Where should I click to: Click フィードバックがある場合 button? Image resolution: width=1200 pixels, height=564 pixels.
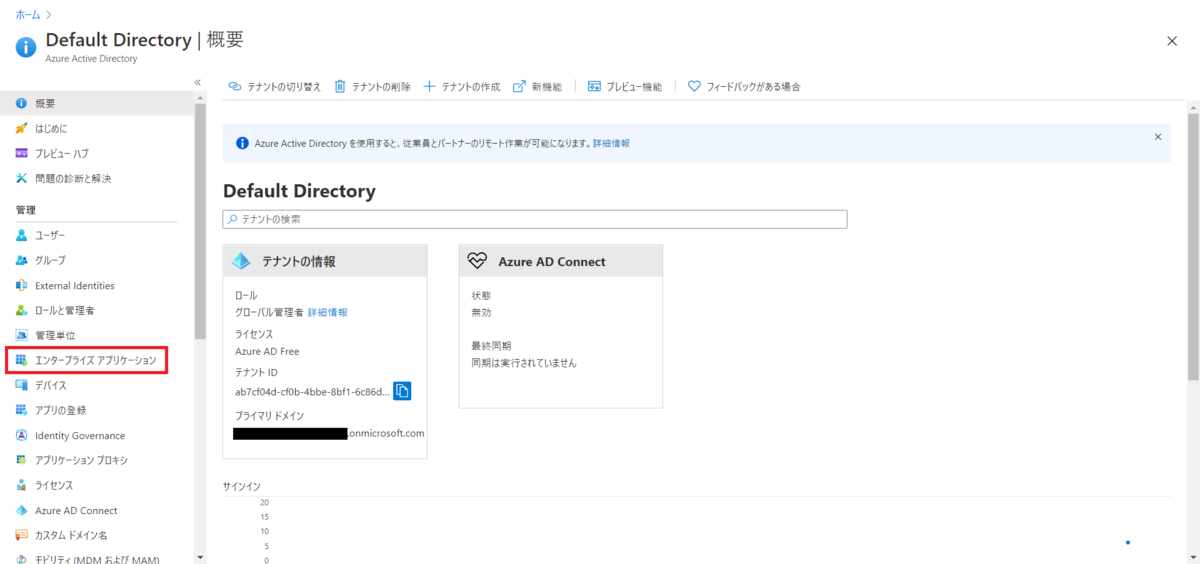[x=744, y=87]
